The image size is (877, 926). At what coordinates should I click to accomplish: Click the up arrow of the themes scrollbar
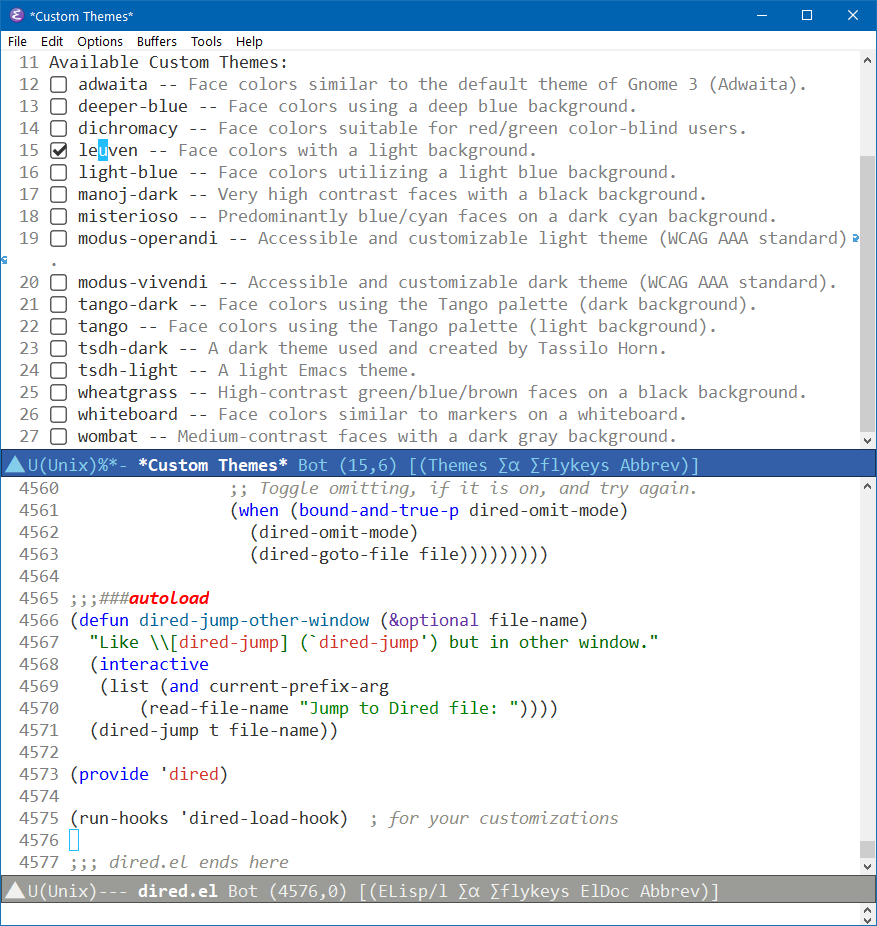click(867, 60)
